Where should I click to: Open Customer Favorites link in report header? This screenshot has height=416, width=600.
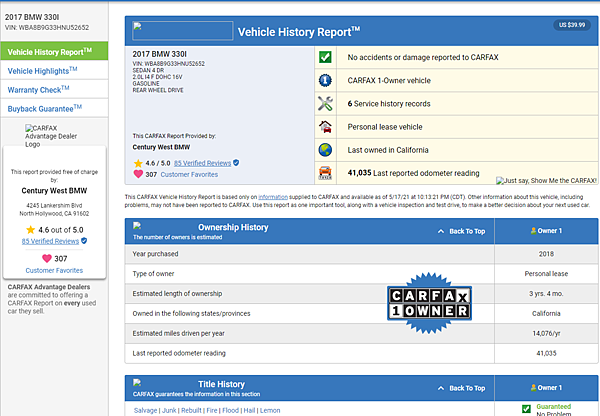tap(189, 175)
